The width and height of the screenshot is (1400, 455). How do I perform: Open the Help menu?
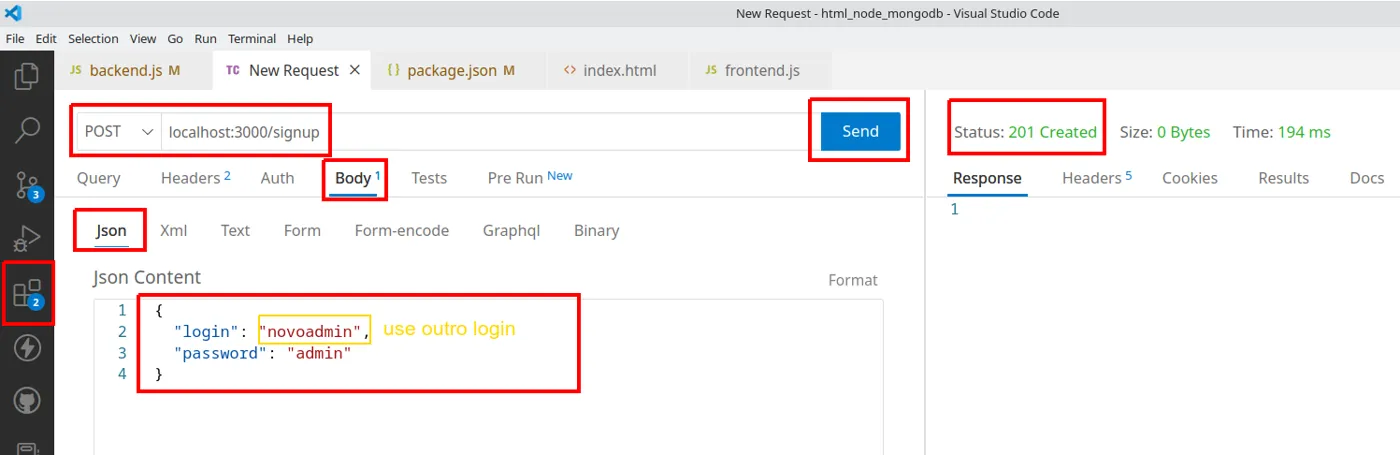(x=300, y=39)
